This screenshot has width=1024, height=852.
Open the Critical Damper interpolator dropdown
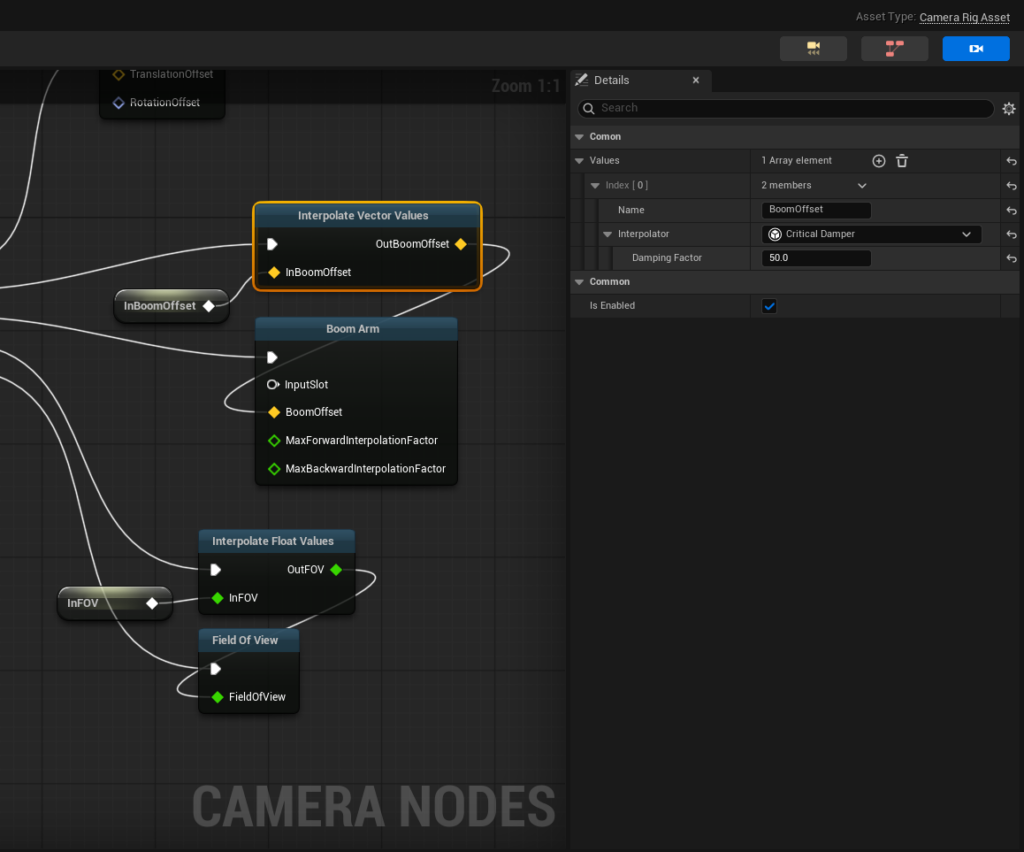coord(871,234)
